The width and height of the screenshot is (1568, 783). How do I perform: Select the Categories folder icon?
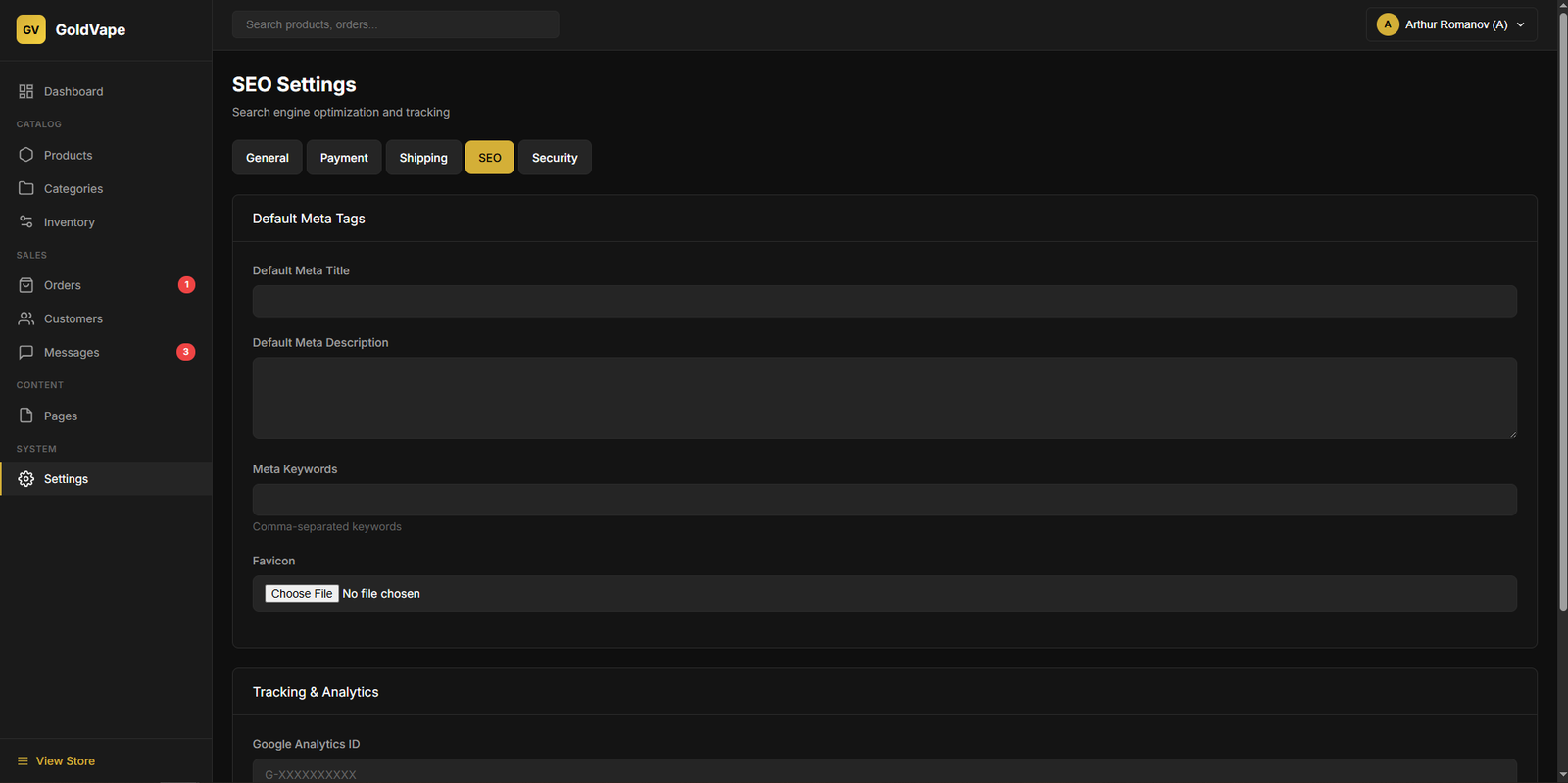26,188
